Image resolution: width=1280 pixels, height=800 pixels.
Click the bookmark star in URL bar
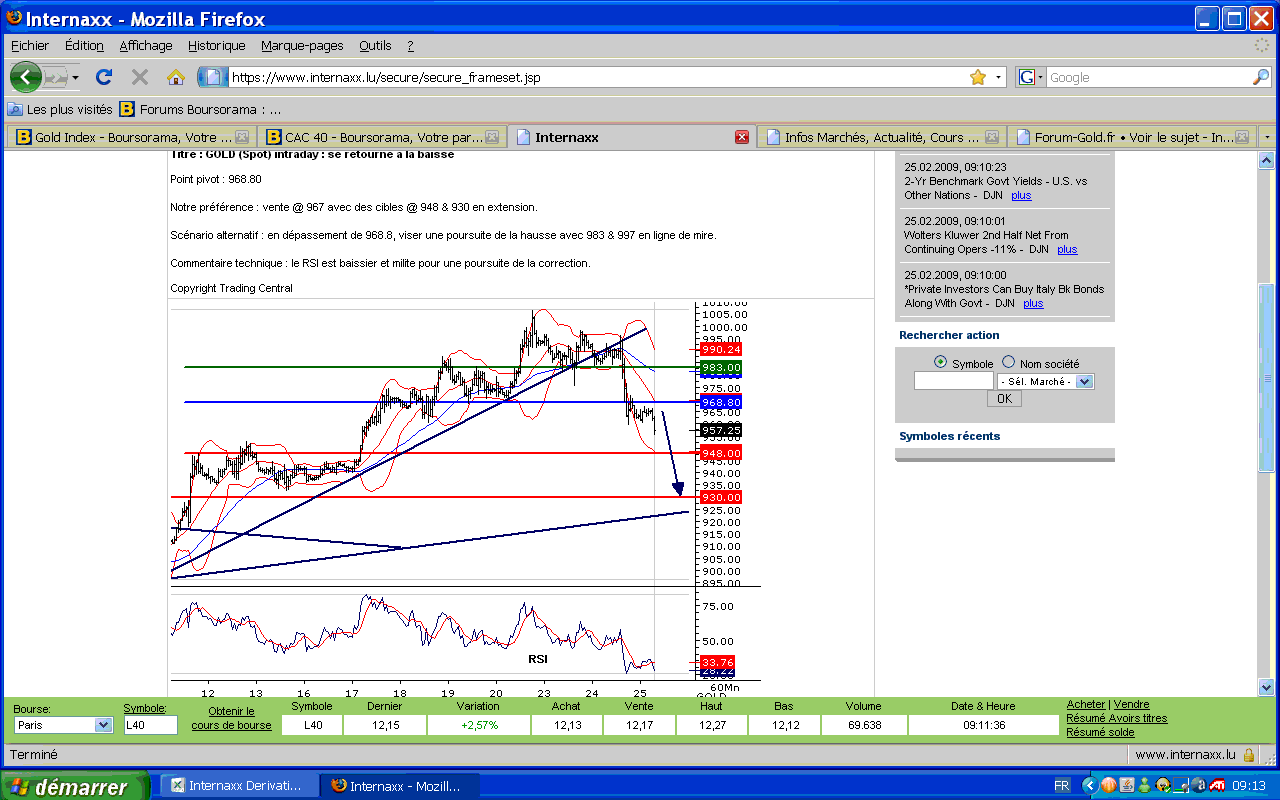pos(978,77)
